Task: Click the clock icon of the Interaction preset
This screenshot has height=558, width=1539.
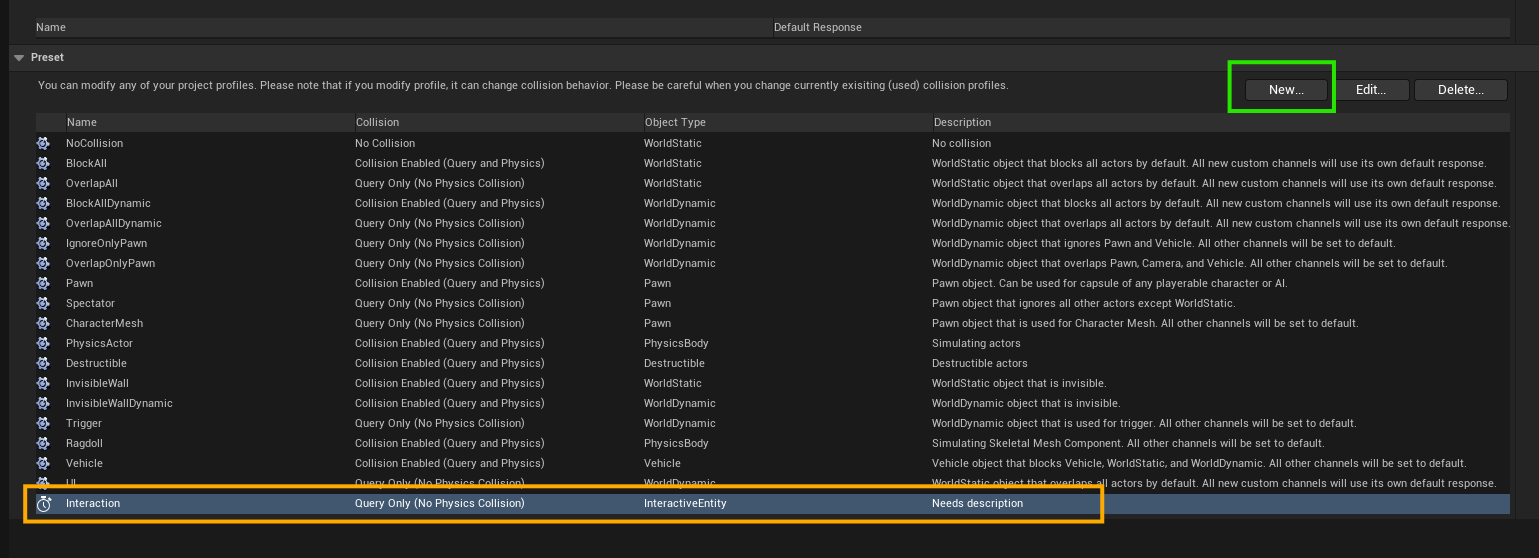Action: point(43,504)
